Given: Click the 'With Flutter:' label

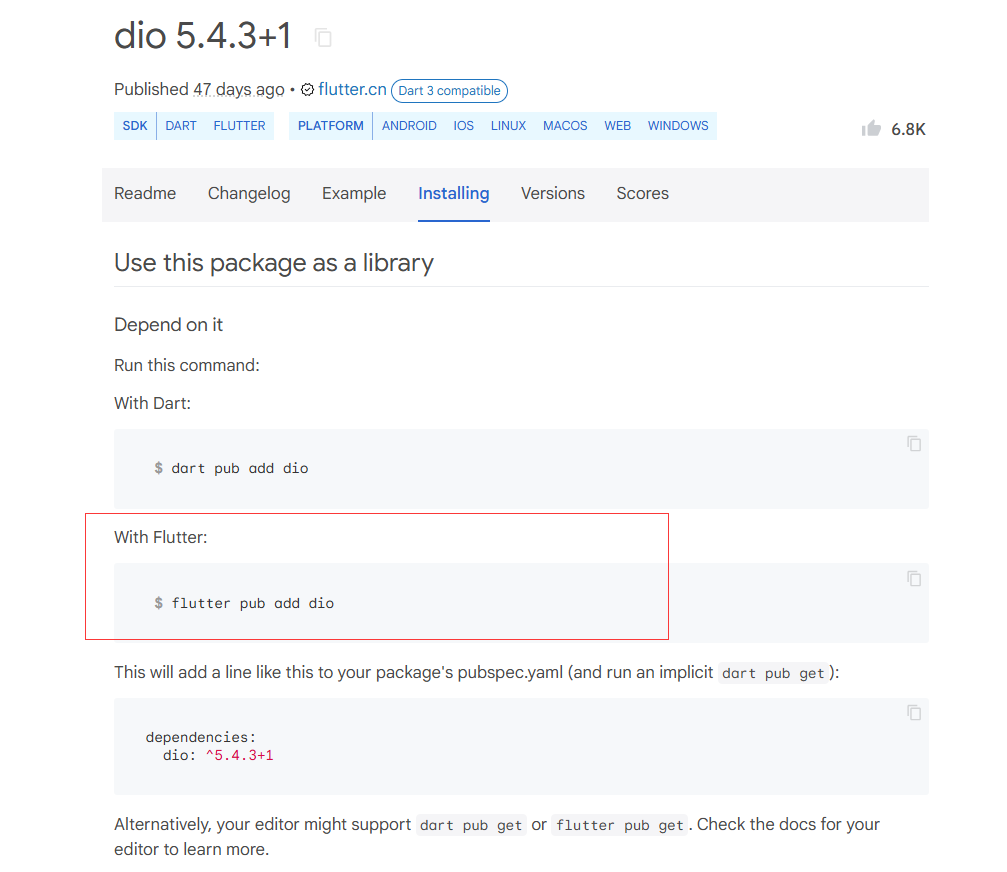Looking at the screenshot, I should click(x=161, y=537).
